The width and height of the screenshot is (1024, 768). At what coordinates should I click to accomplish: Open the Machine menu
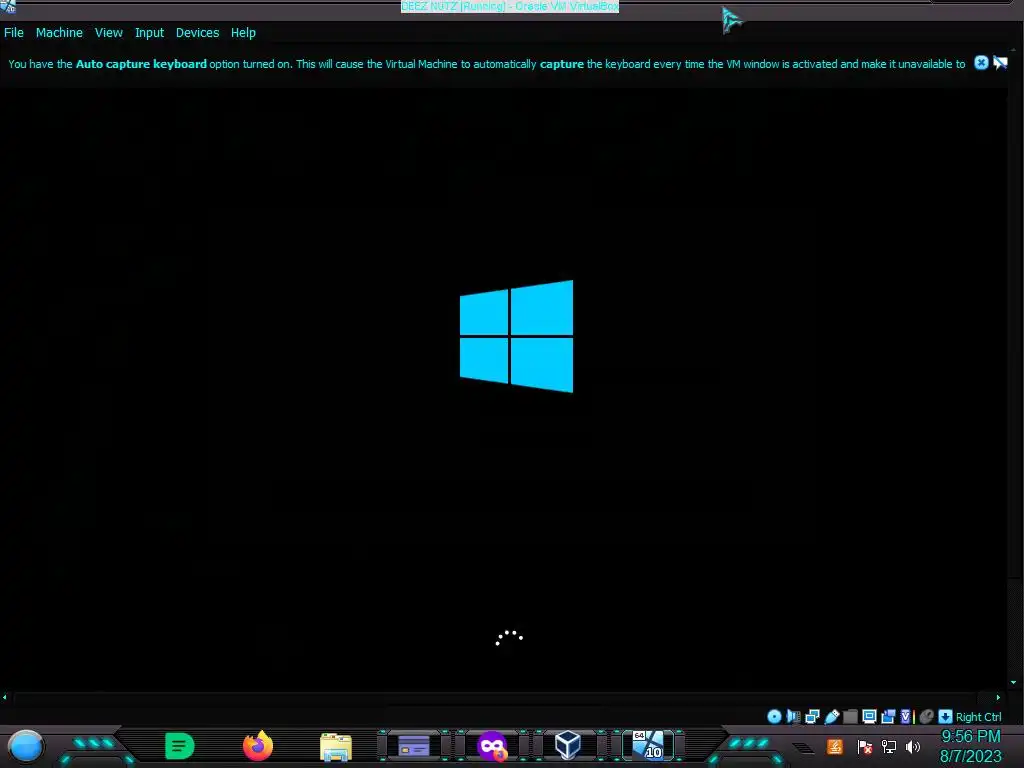point(59,33)
